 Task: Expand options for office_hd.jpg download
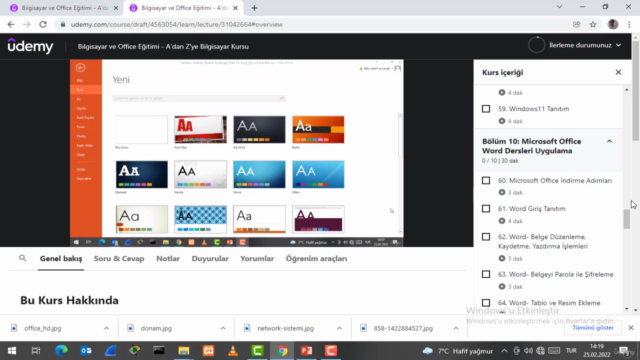(106, 328)
